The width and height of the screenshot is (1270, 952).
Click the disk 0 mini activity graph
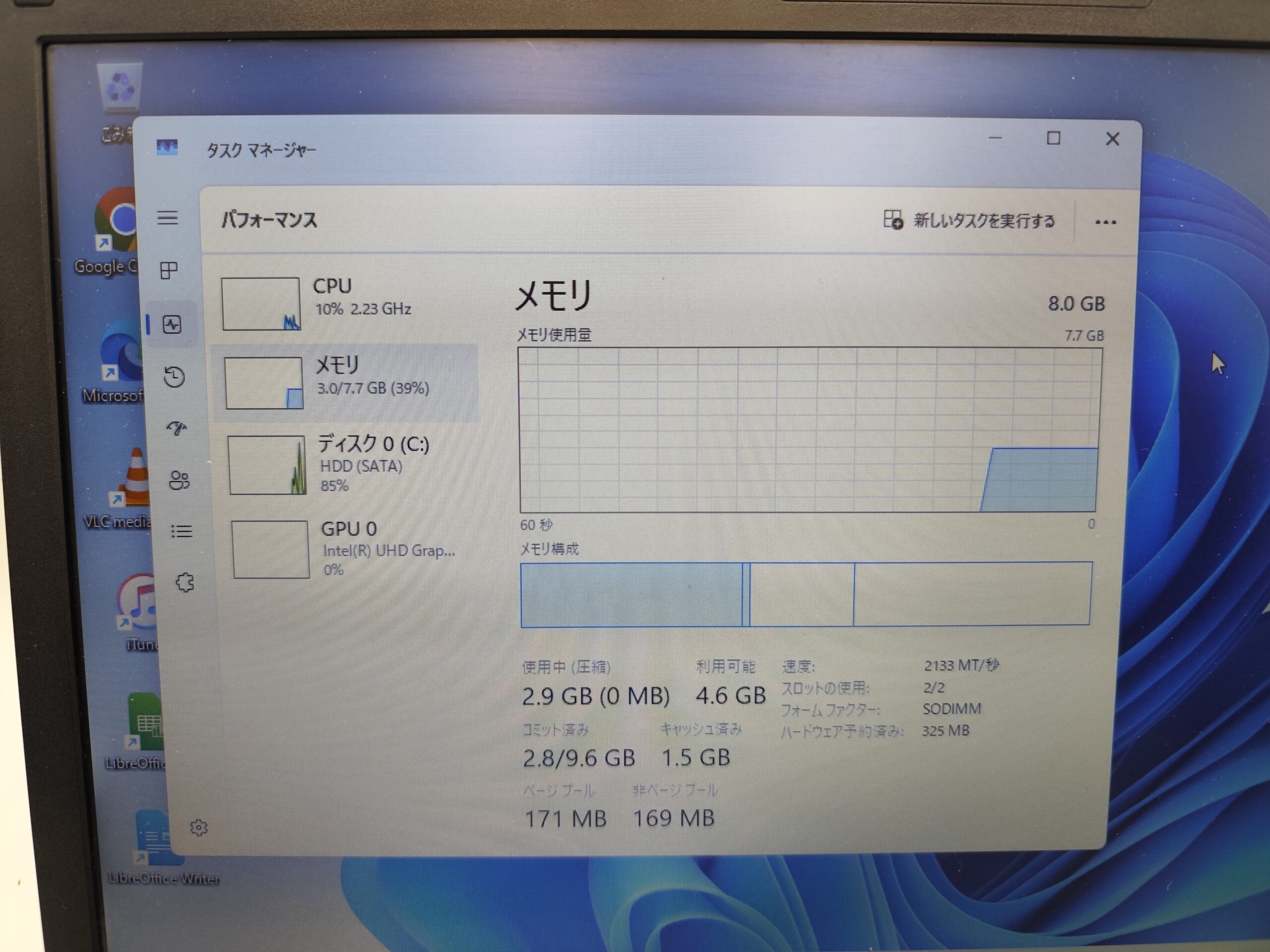tap(267, 465)
